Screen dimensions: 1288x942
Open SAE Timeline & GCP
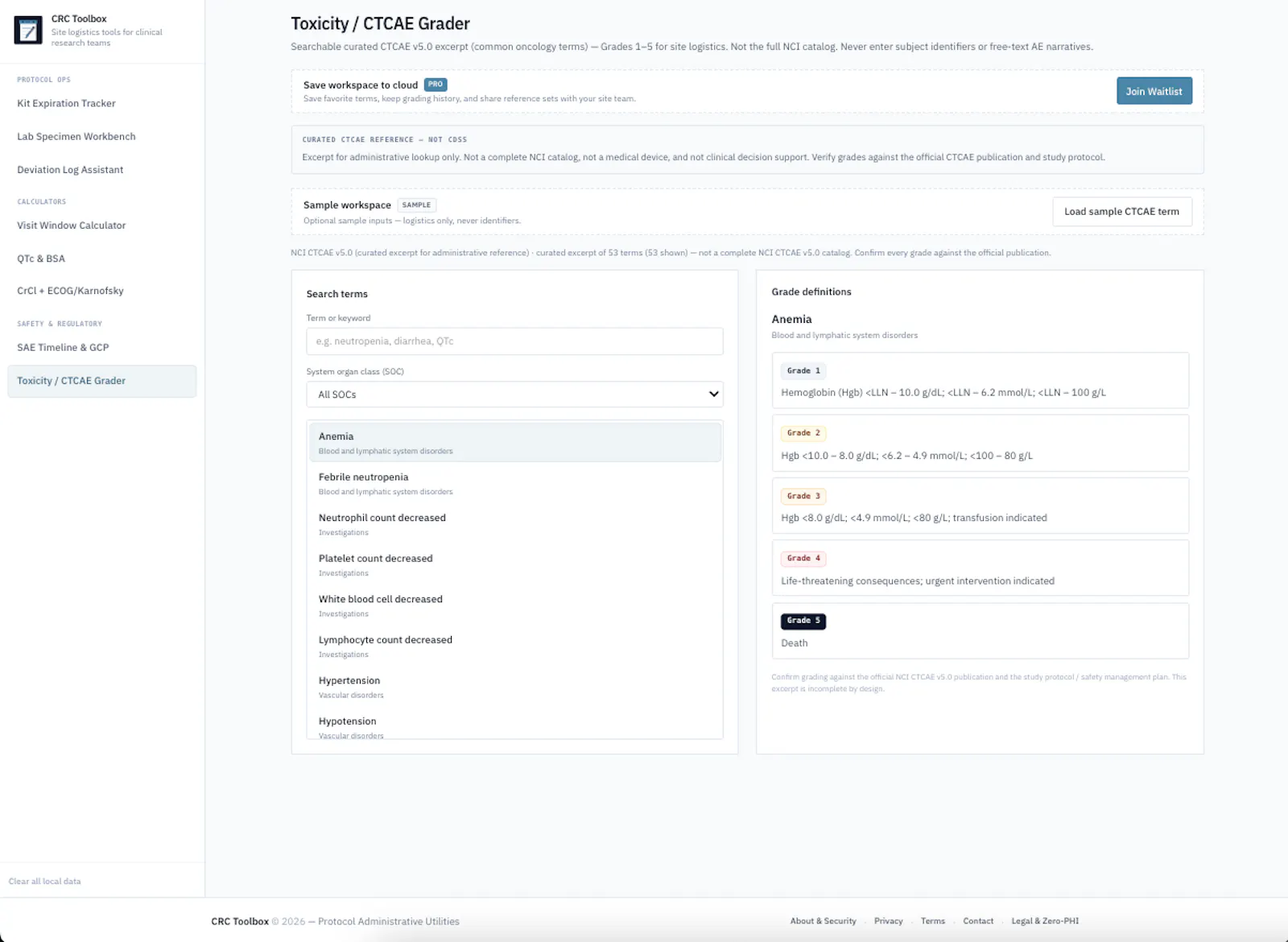coord(63,347)
